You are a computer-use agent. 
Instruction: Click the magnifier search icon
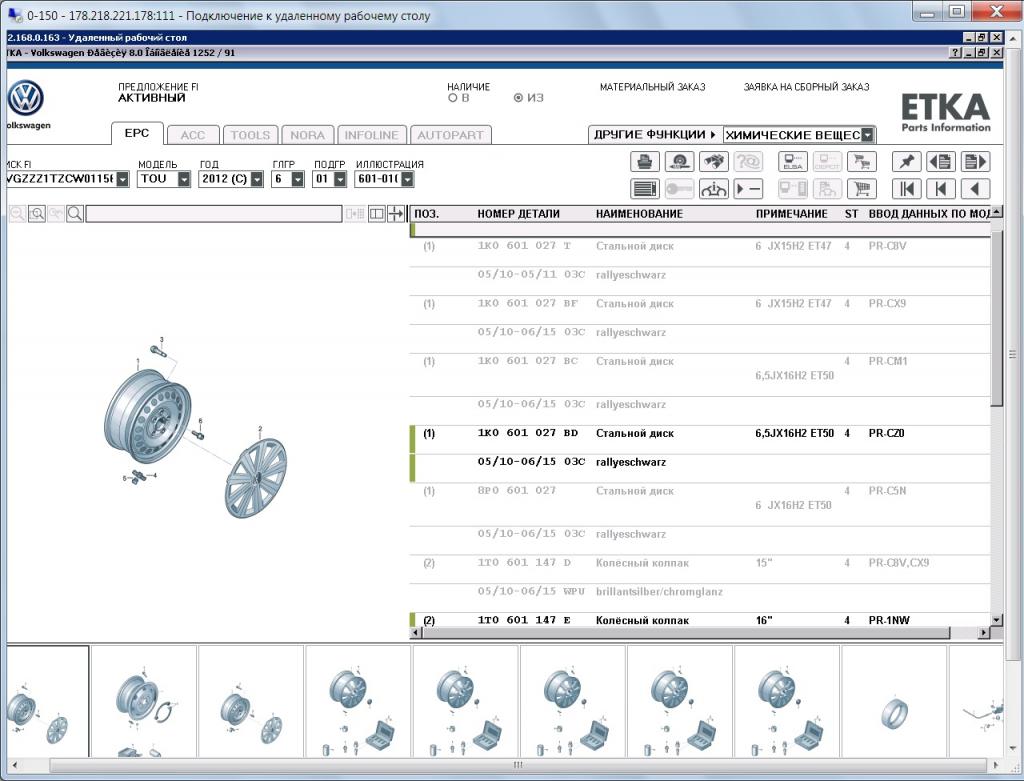74,214
